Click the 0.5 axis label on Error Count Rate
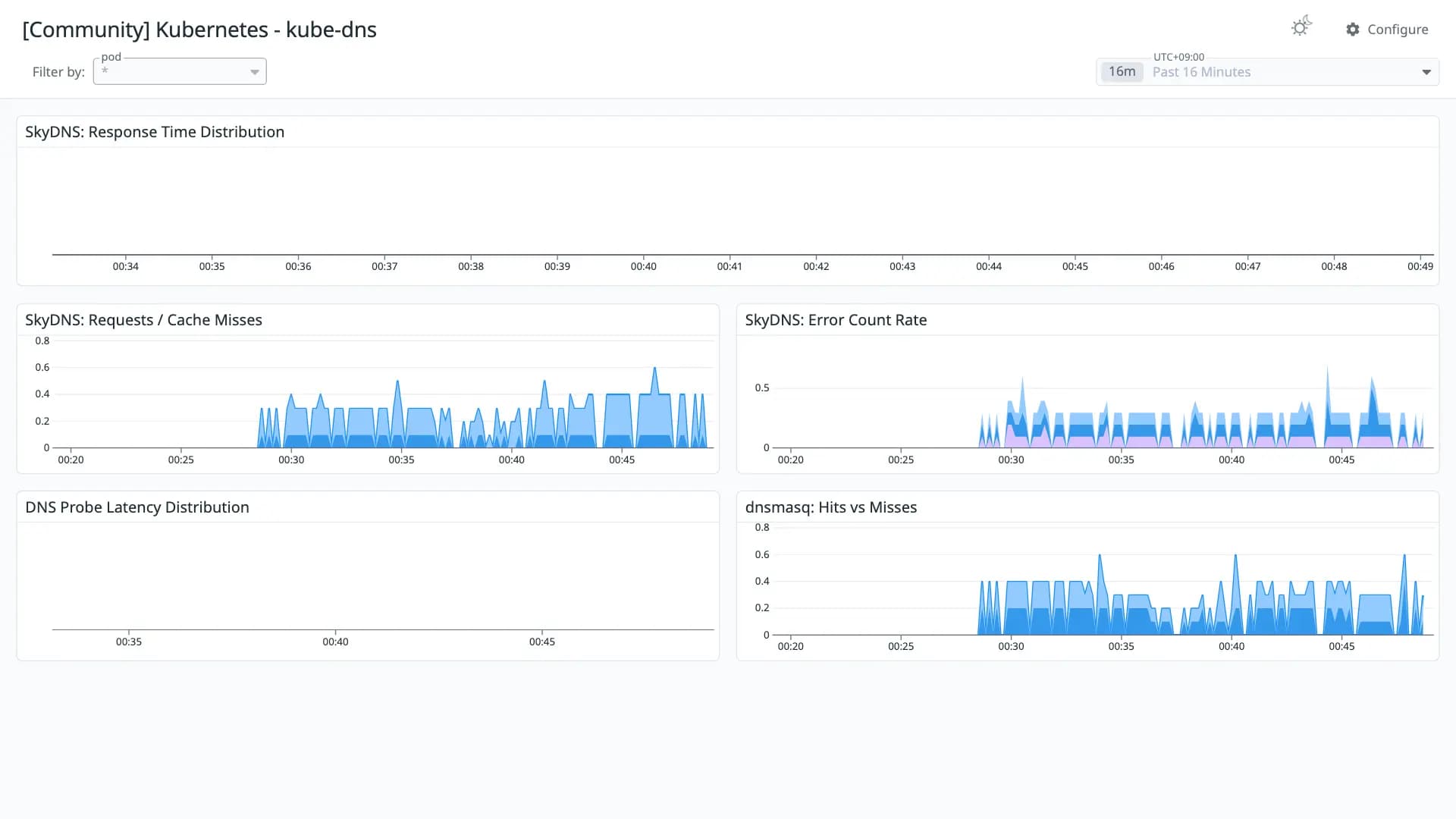 click(x=761, y=388)
